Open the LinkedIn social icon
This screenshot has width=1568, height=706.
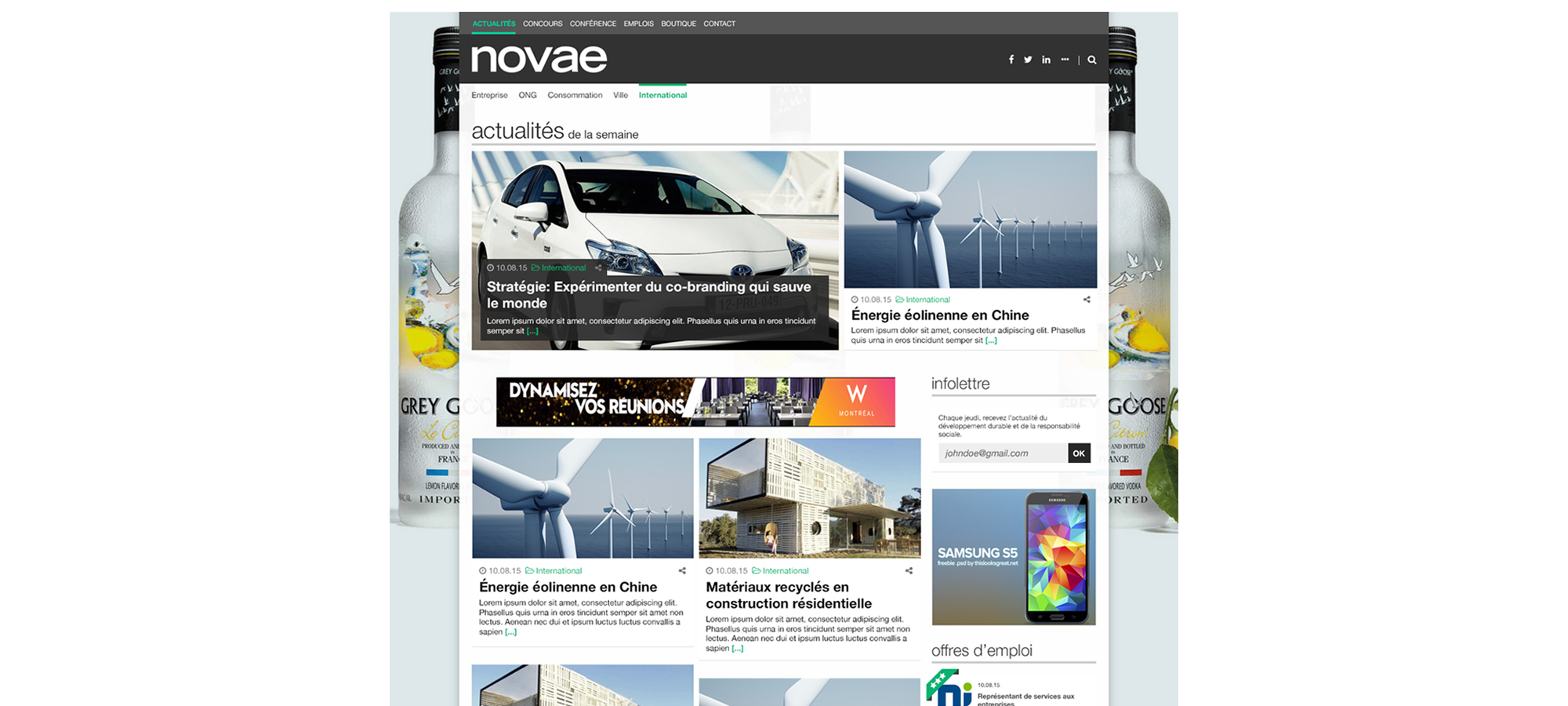point(1046,60)
